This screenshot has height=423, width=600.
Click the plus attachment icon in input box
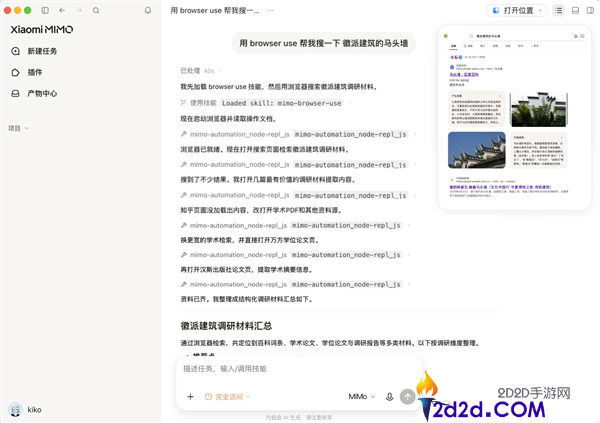click(x=191, y=397)
